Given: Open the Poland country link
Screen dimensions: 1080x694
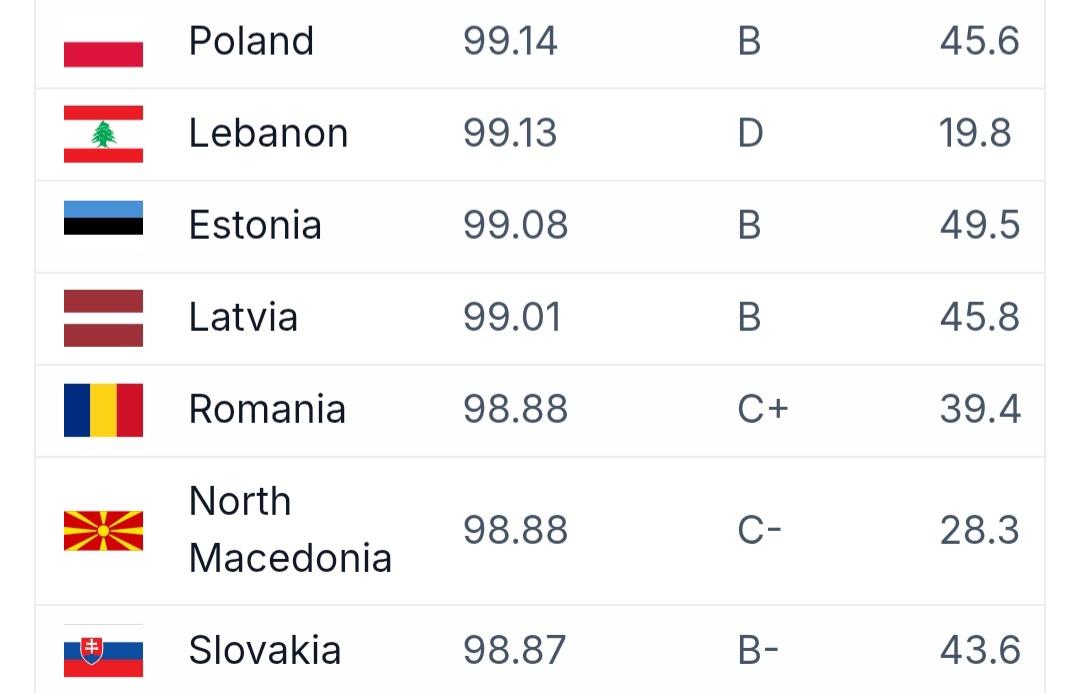Looking at the screenshot, I should point(251,42).
